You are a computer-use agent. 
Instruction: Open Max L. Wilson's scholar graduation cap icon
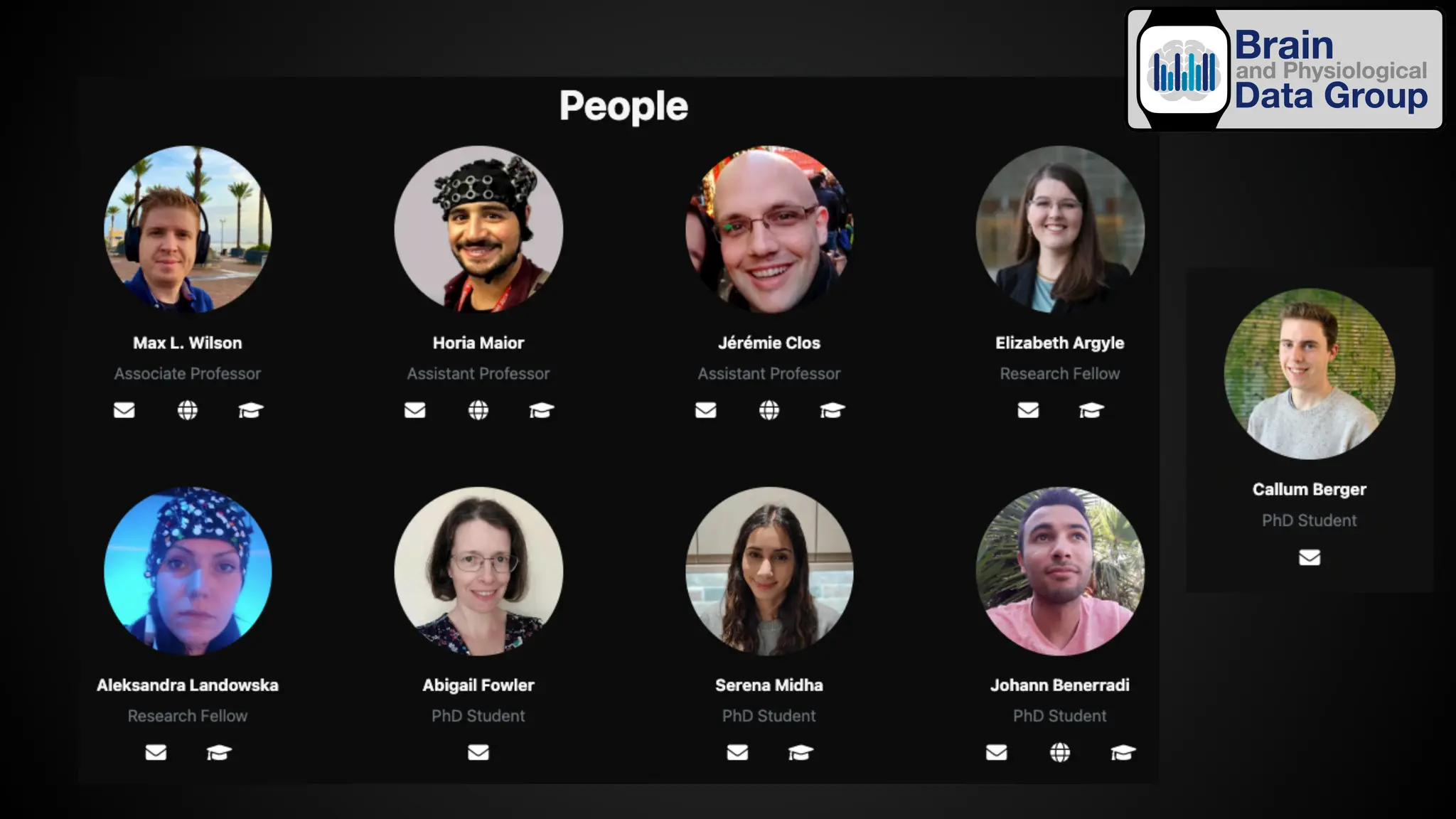click(x=251, y=410)
